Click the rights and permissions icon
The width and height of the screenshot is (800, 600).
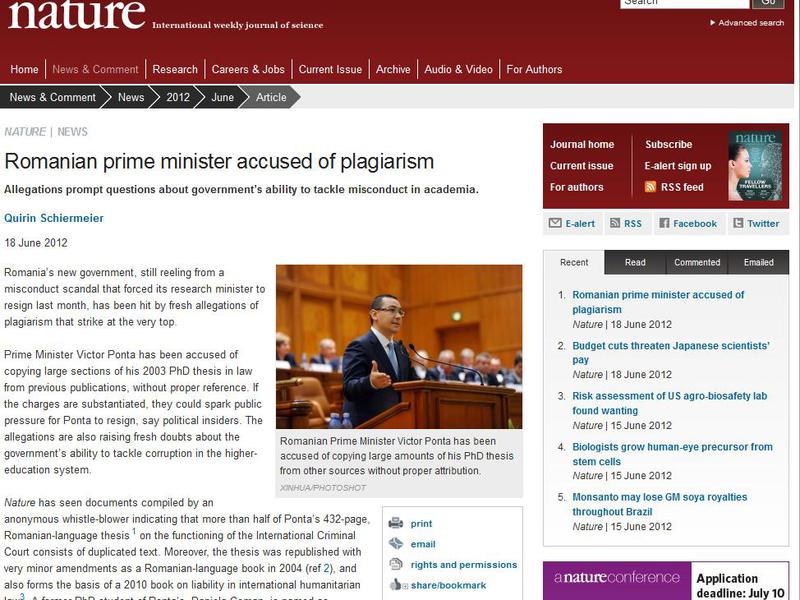point(396,564)
